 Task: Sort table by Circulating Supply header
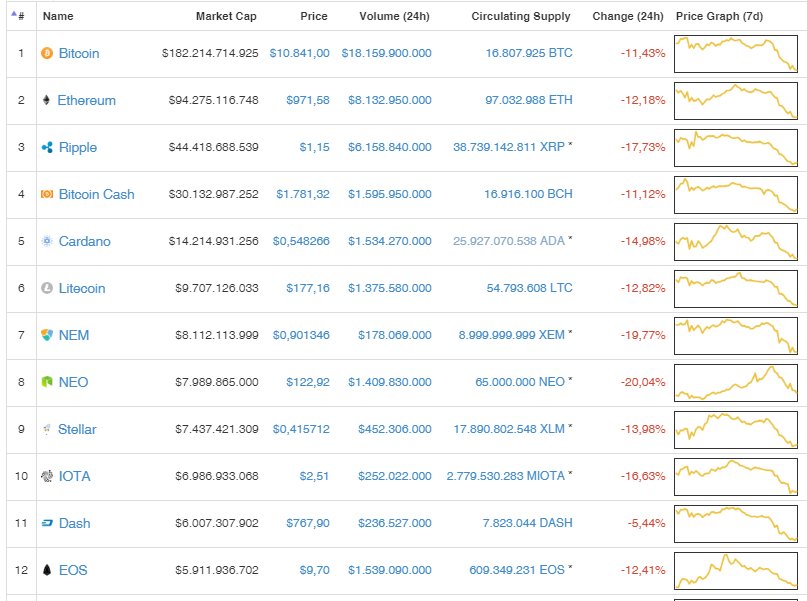[521, 16]
